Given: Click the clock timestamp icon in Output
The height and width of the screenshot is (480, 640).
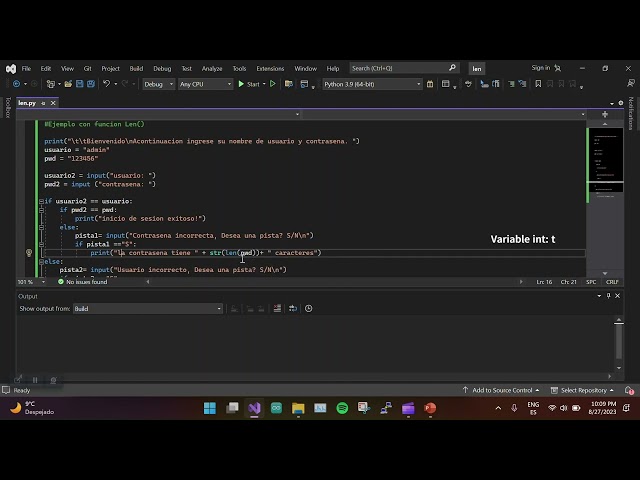Looking at the screenshot, I should tap(309, 309).
